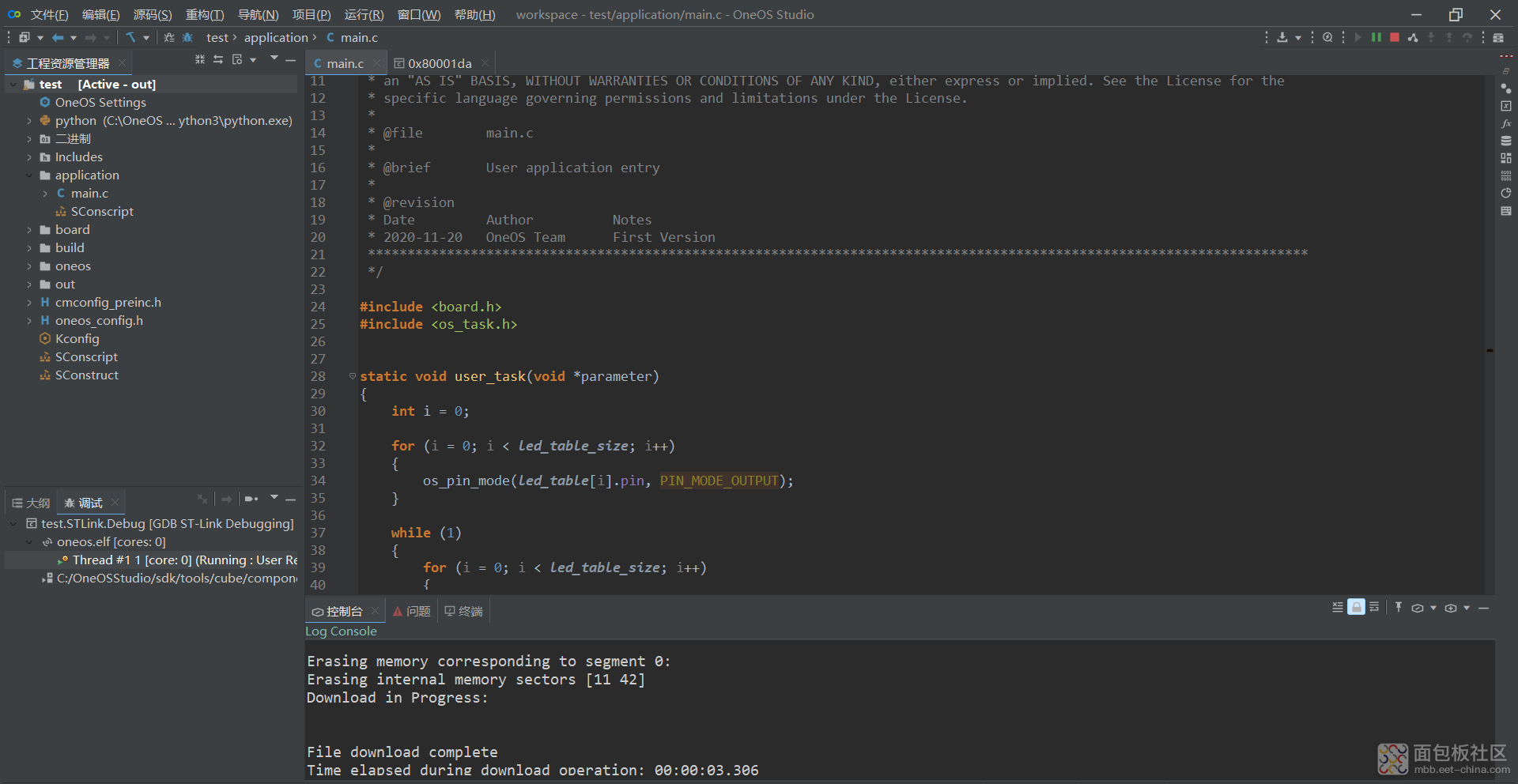1518x784 pixels.
Task: Open the 文件(F) menu
Action: click(x=49, y=14)
